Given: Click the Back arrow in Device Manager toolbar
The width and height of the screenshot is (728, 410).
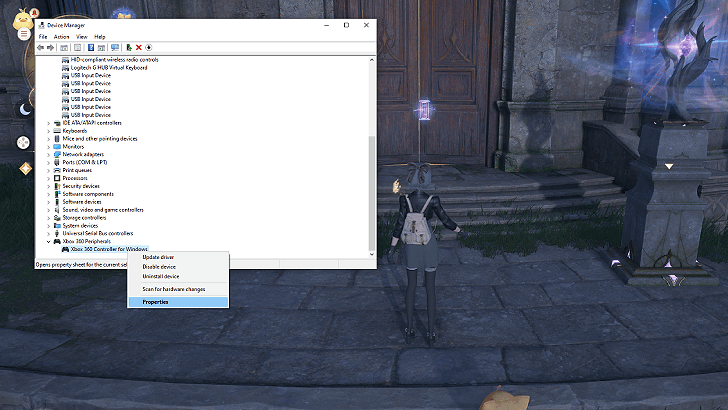Looking at the screenshot, I should click(40, 47).
